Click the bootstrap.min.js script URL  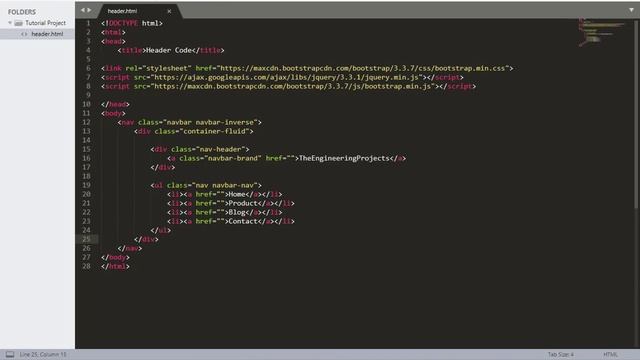click(x=293, y=86)
